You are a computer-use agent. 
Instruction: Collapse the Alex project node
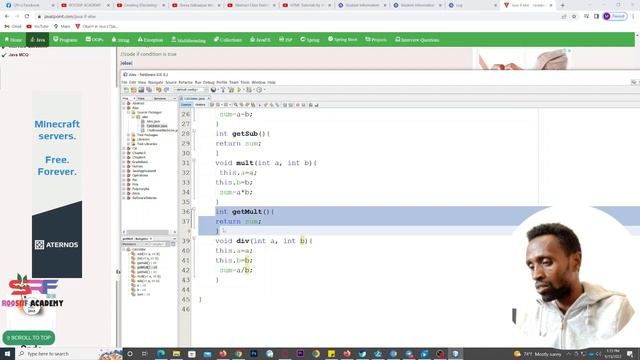pos(124,108)
